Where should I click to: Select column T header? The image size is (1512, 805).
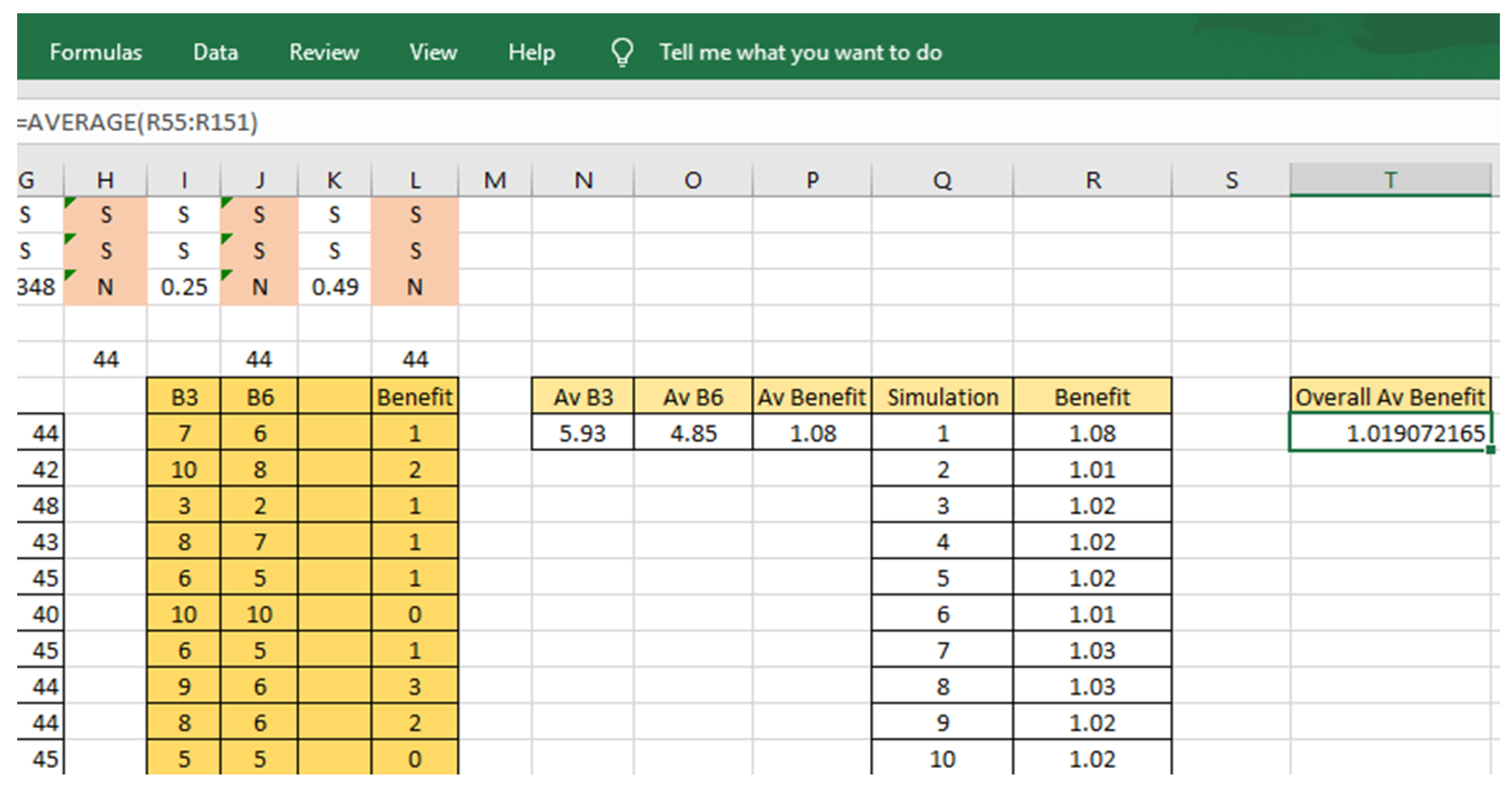tap(1390, 180)
